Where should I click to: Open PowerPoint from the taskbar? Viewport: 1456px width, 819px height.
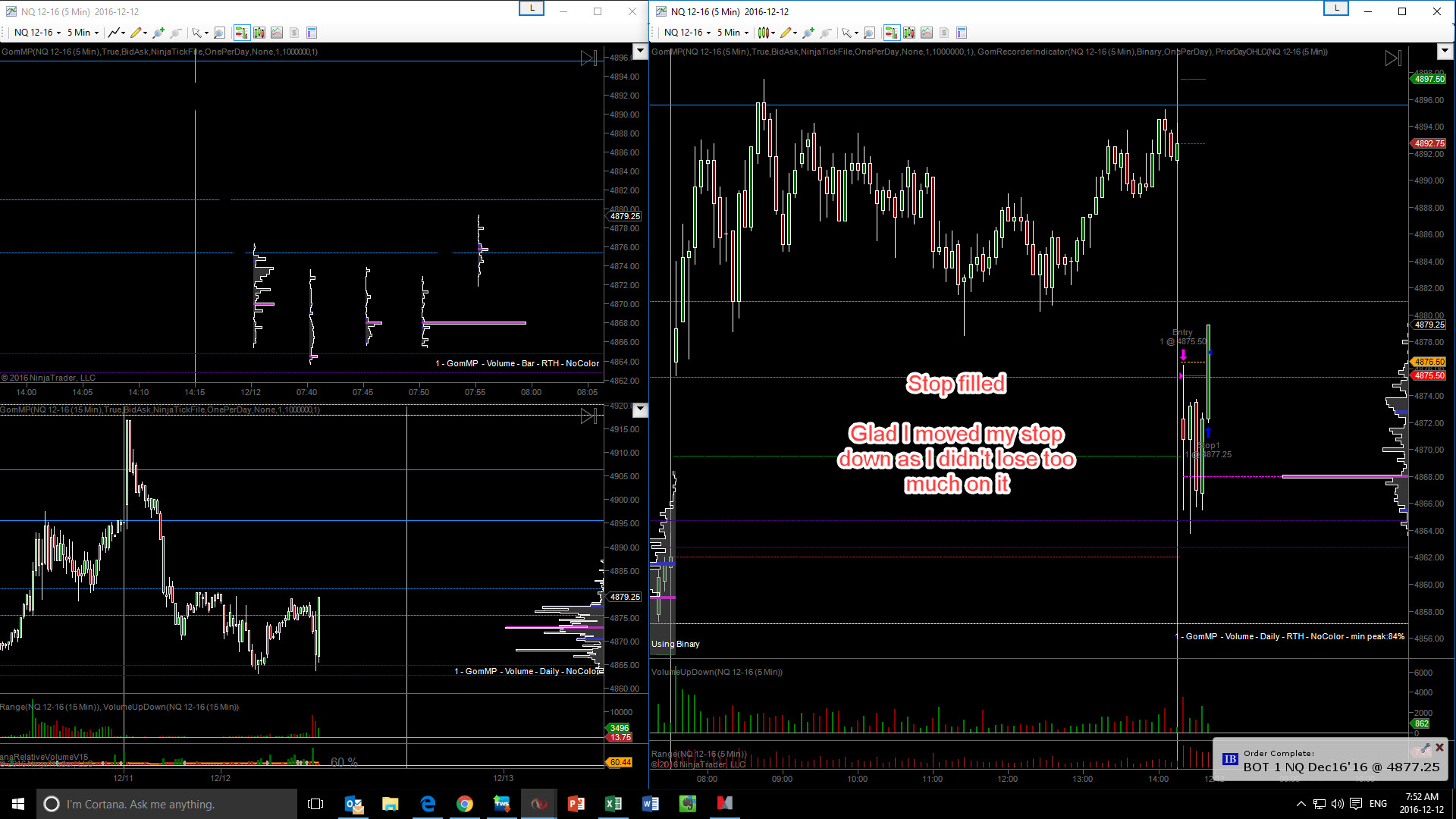pos(576,804)
